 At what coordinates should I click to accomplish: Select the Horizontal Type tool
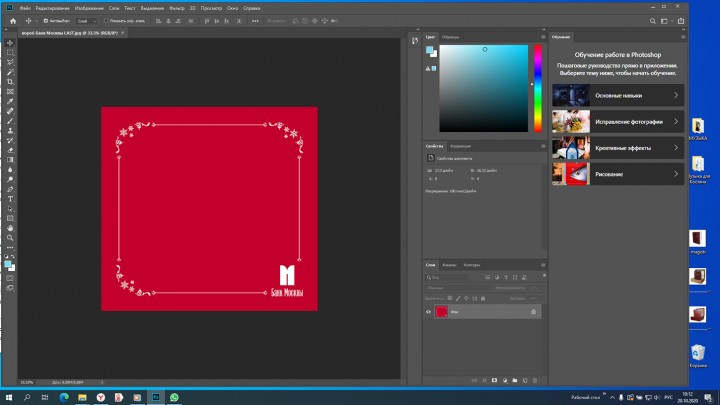[10, 199]
